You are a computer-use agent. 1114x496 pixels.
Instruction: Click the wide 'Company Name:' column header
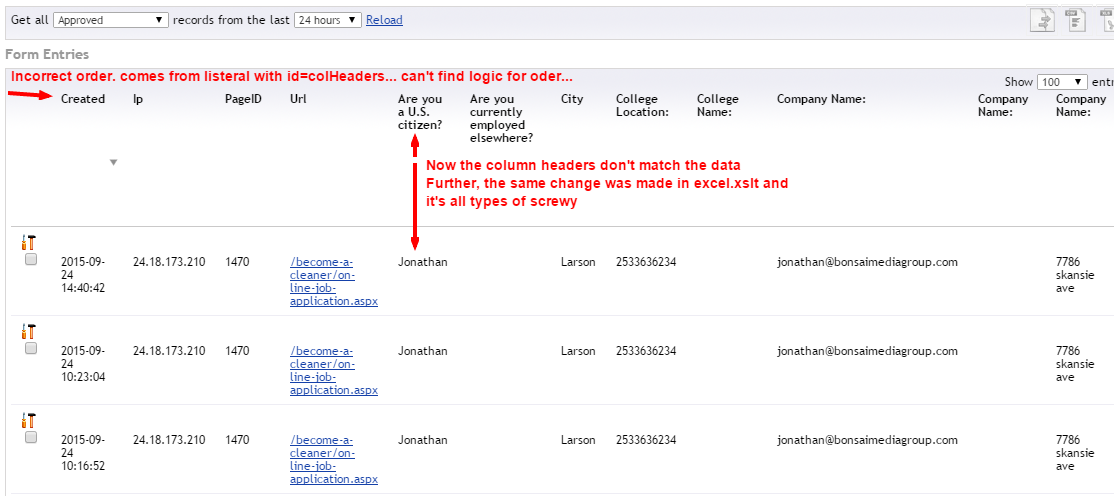(x=821, y=99)
